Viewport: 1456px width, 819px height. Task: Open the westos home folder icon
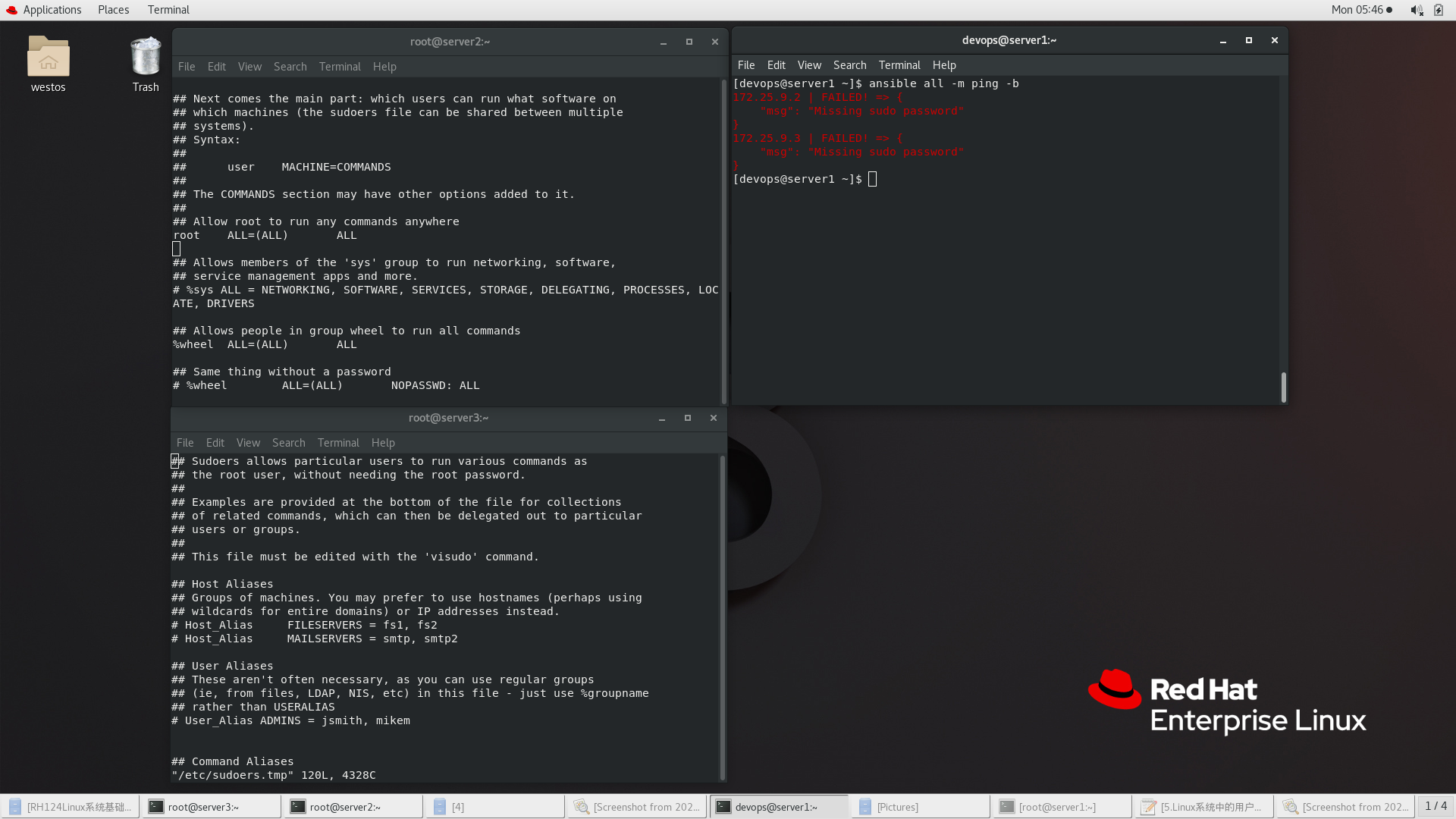tap(48, 58)
